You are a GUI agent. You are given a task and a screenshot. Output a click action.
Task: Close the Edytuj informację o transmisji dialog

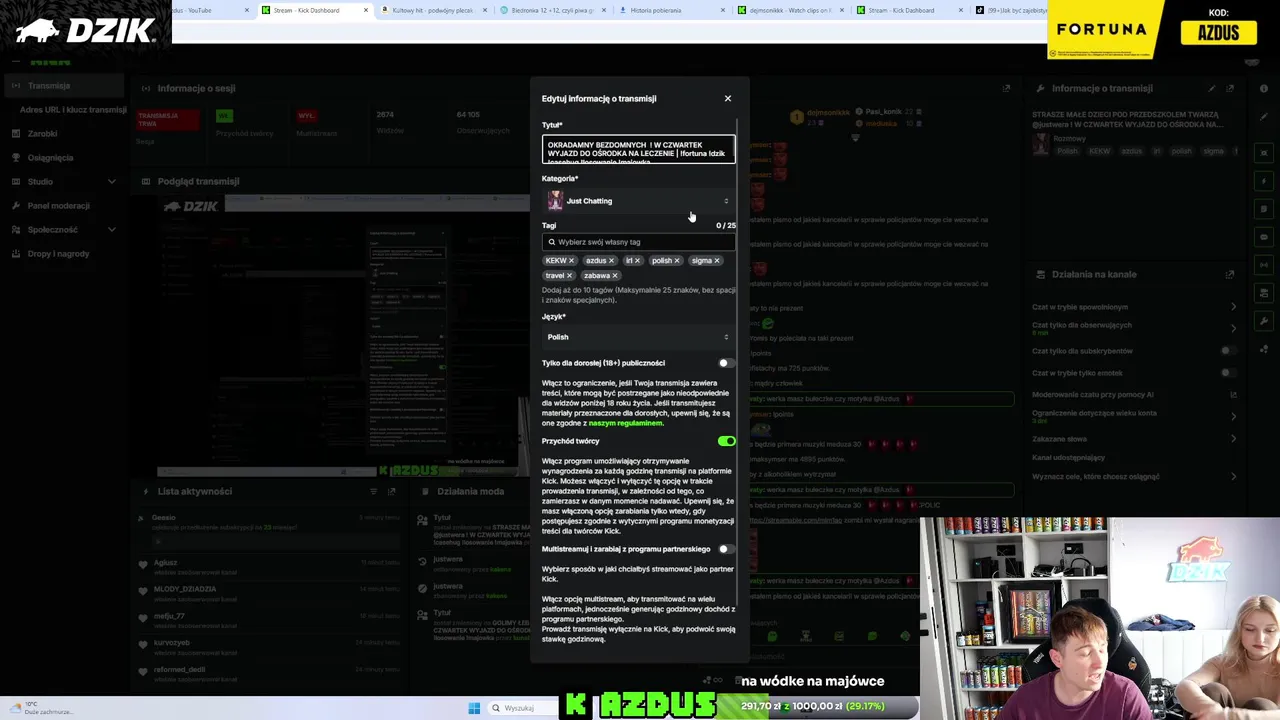[727, 98]
